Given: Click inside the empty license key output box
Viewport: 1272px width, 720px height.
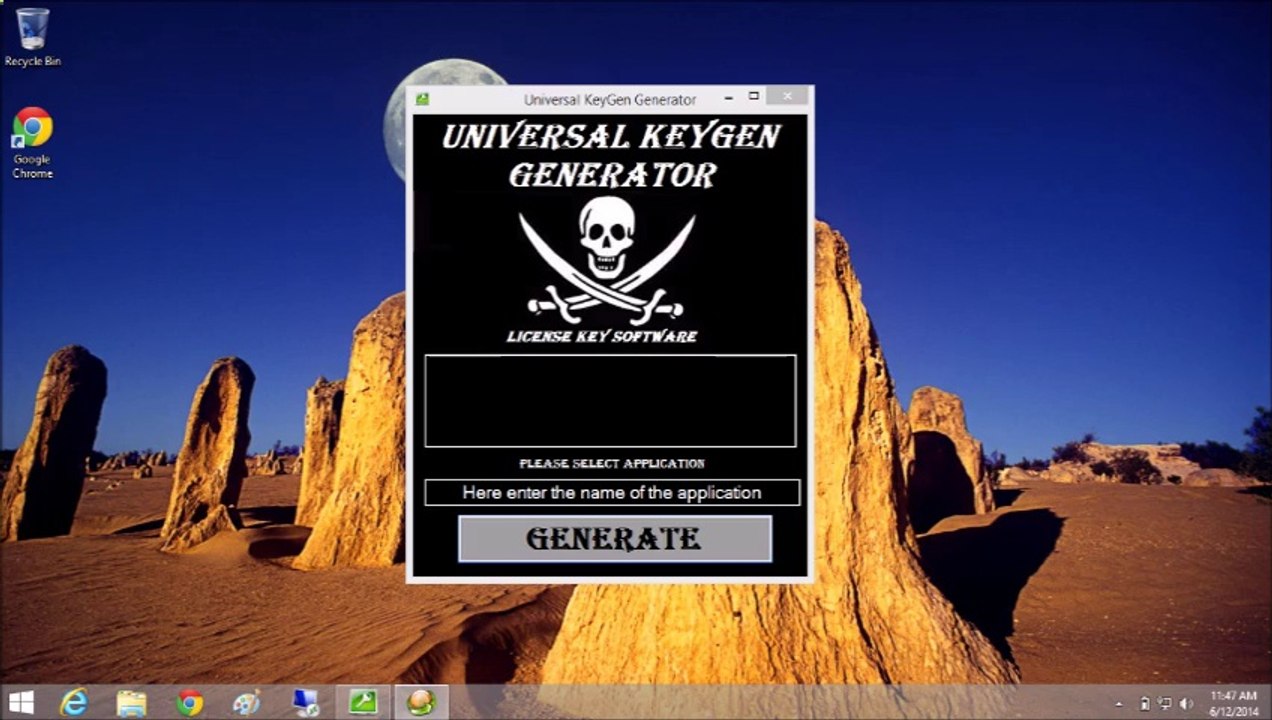Looking at the screenshot, I should point(610,400).
